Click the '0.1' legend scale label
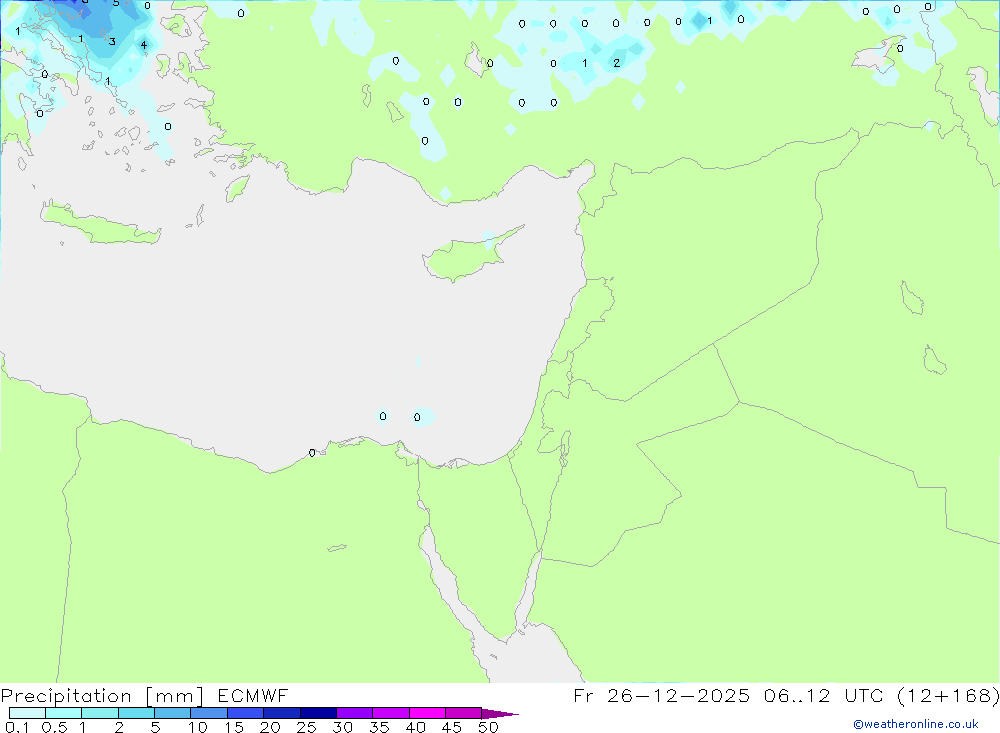 pos(17,727)
